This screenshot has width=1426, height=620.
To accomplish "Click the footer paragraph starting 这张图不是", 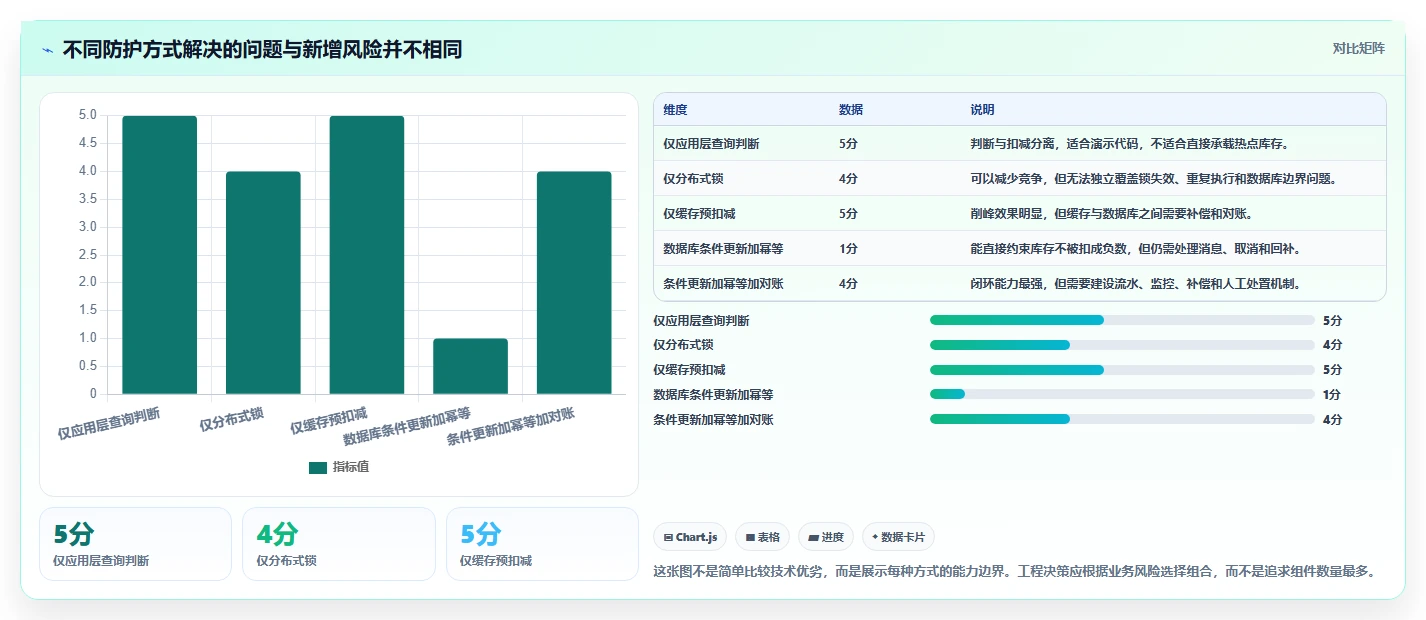I will click(x=1015, y=572).
